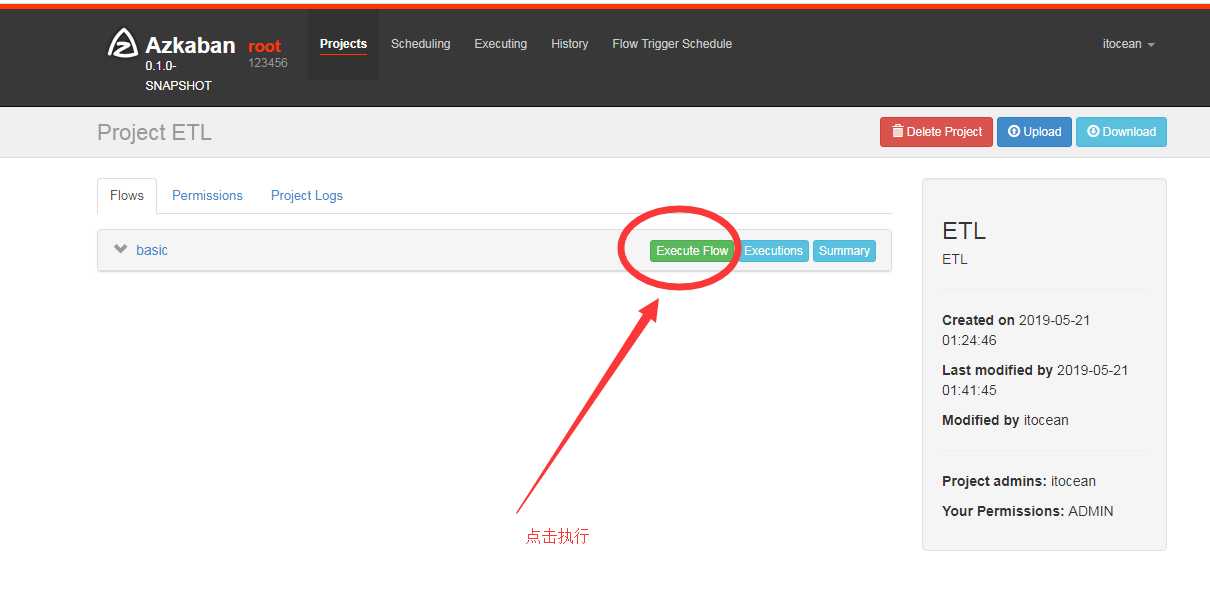Click the Azkaban logo icon
This screenshot has height=592, width=1210.
pos(122,44)
